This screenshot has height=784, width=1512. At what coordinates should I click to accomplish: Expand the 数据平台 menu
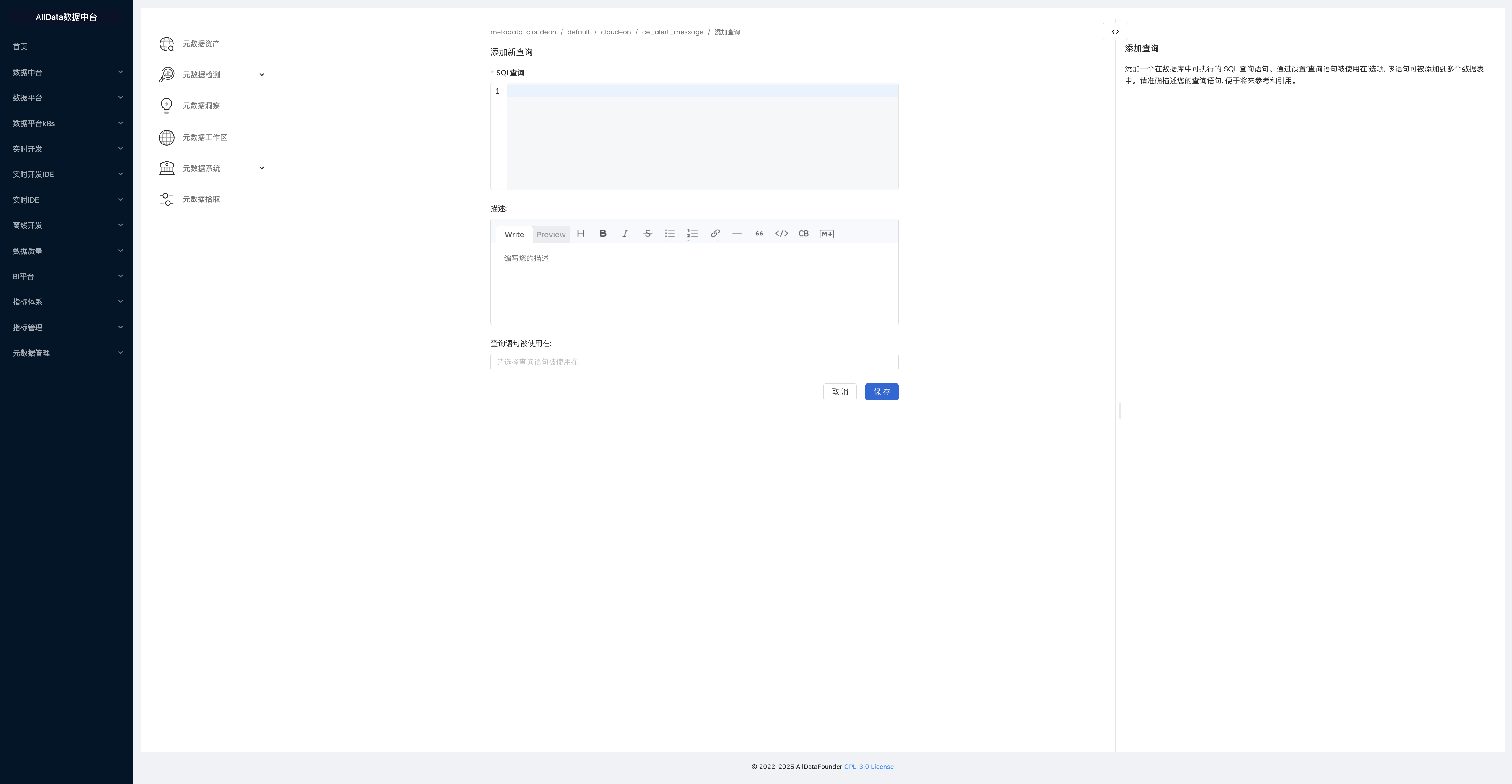[x=66, y=97]
